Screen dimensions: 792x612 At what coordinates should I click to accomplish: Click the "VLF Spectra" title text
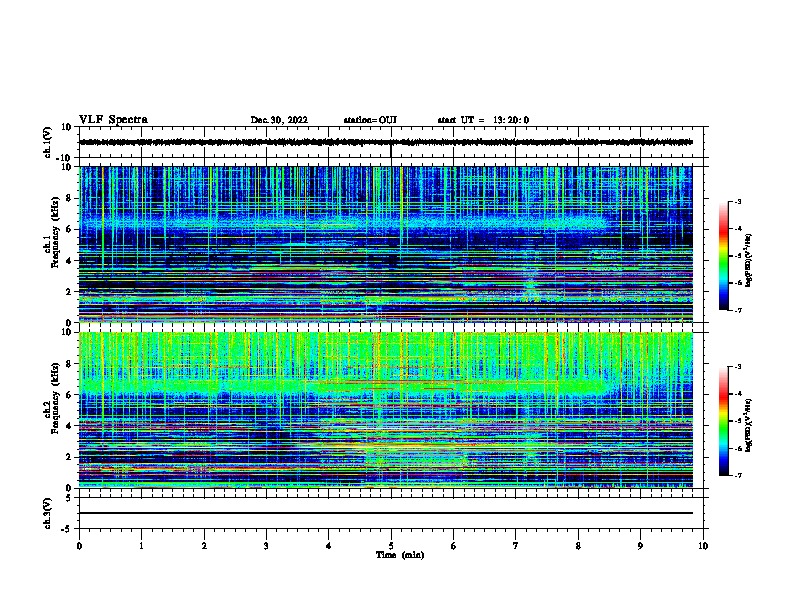pos(113,120)
